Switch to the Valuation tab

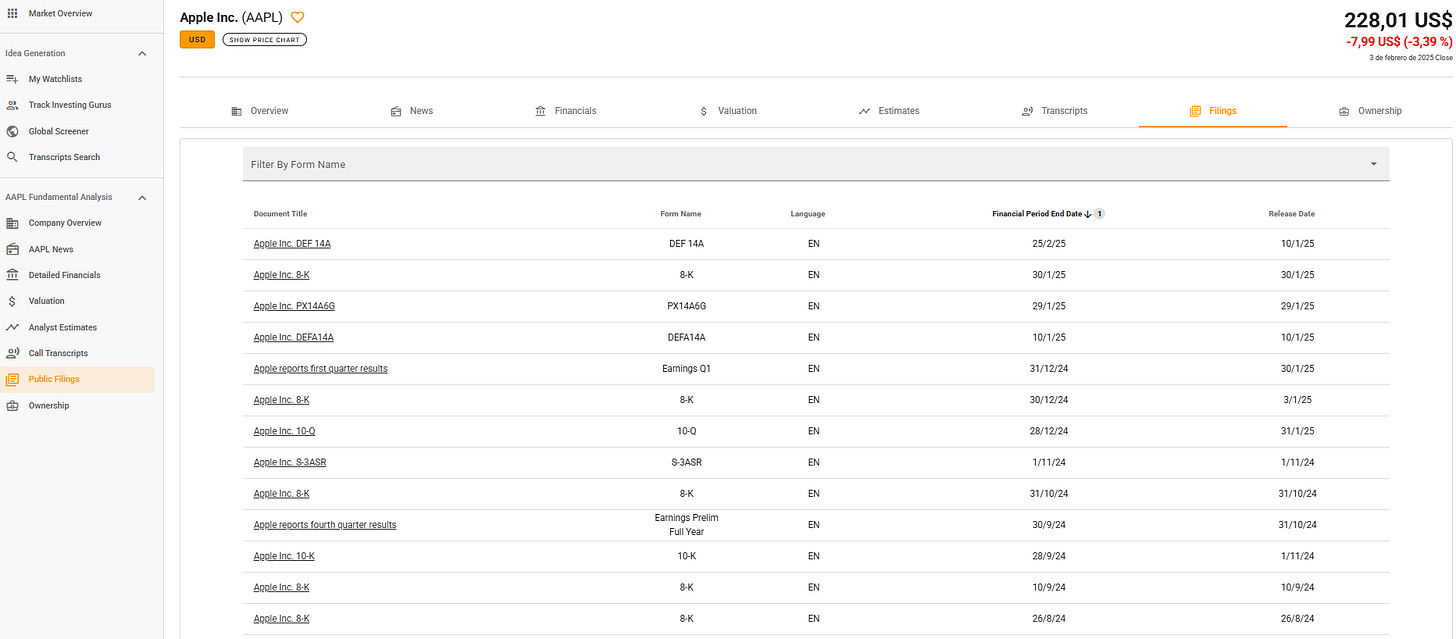[x=727, y=111]
